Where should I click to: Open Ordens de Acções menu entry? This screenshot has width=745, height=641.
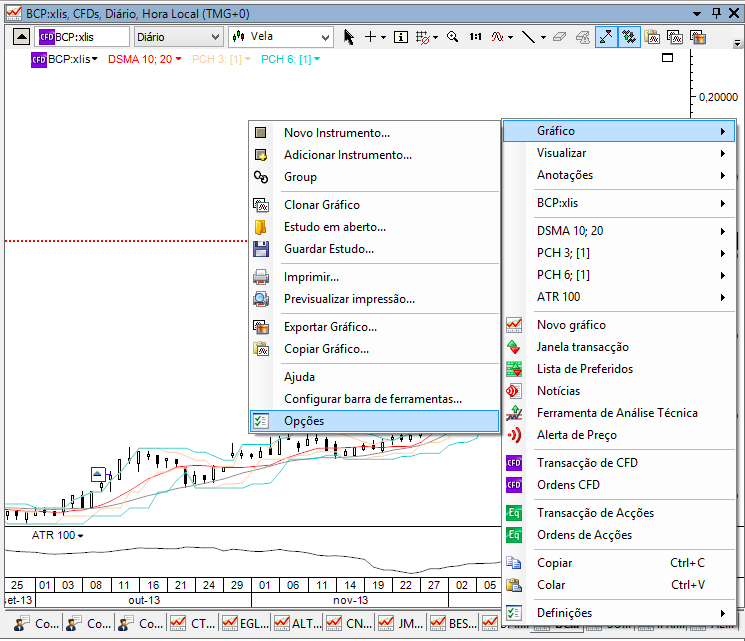619,536
